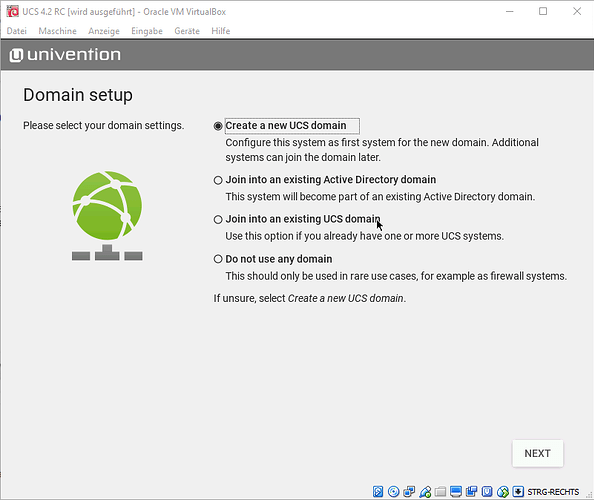Click the STRG-RECHTS host key label

pos(553,492)
